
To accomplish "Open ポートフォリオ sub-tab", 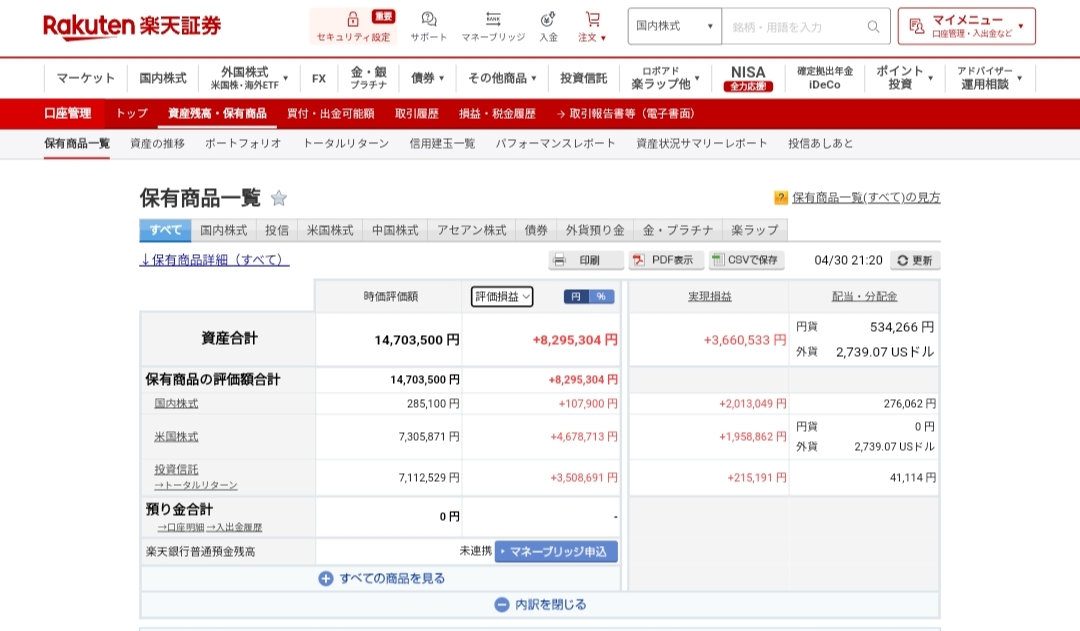I will click(243, 143).
